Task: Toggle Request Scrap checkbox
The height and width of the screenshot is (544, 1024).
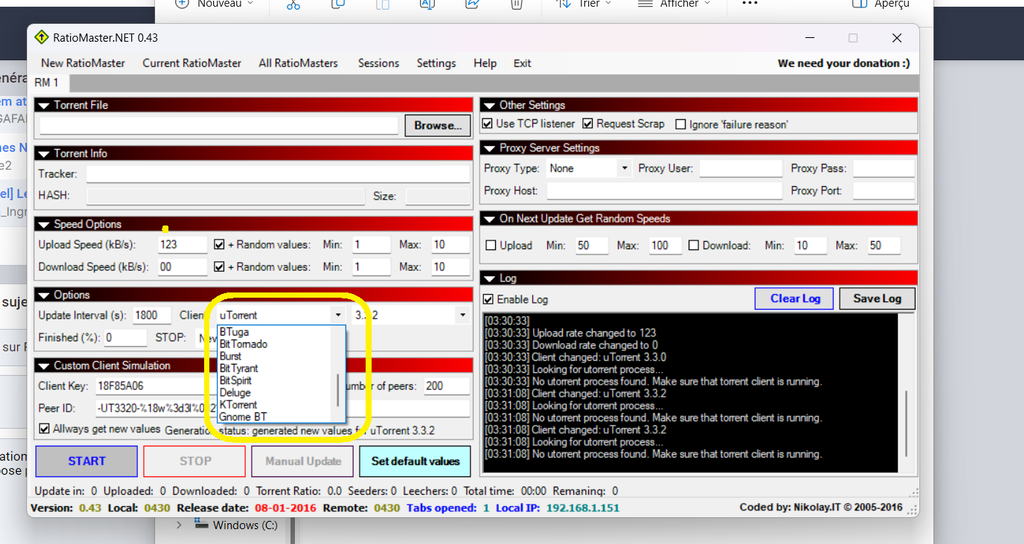Action: click(x=588, y=123)
